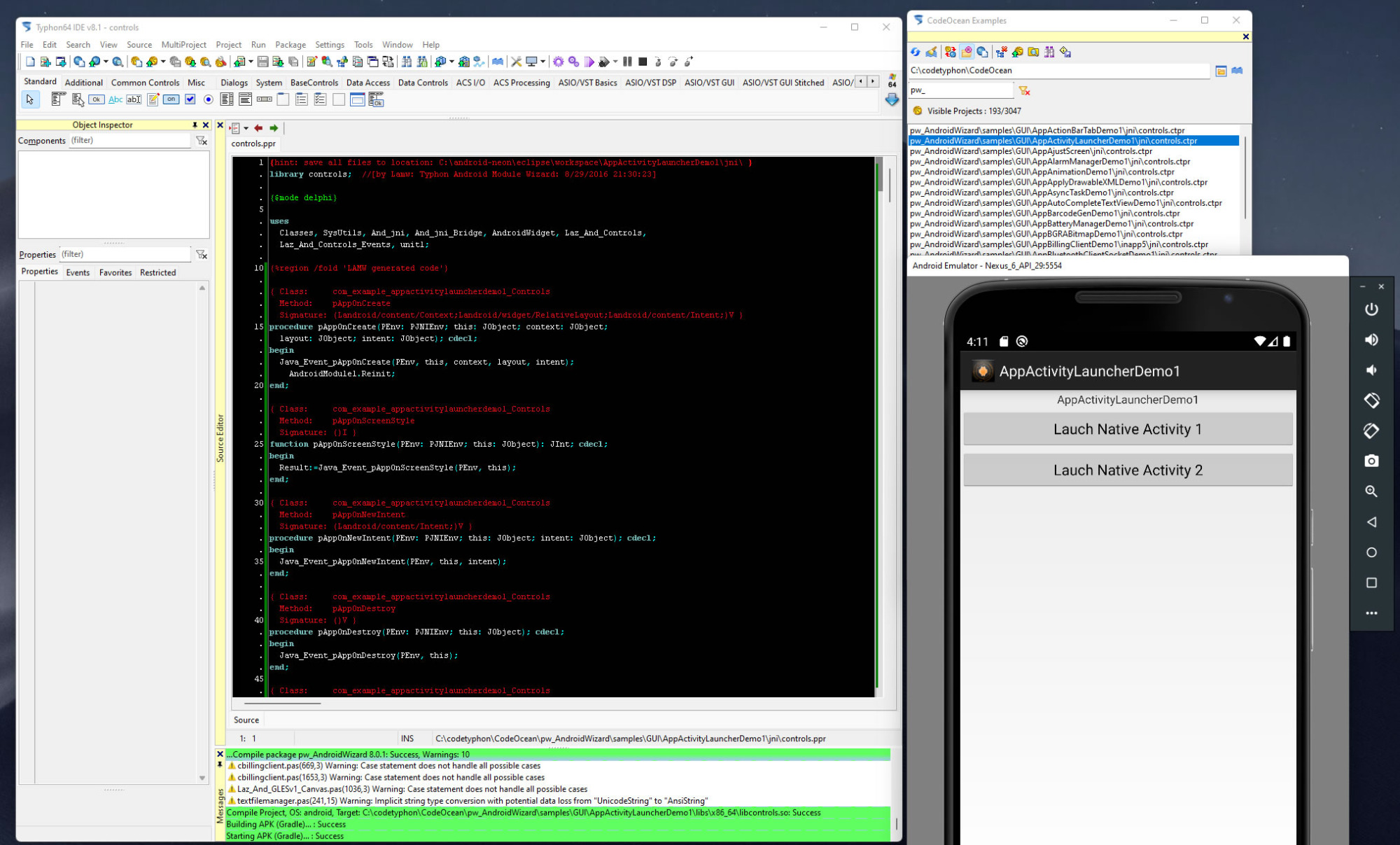Open dropdown arrow next to monitor platform icon

coord(542,62)
